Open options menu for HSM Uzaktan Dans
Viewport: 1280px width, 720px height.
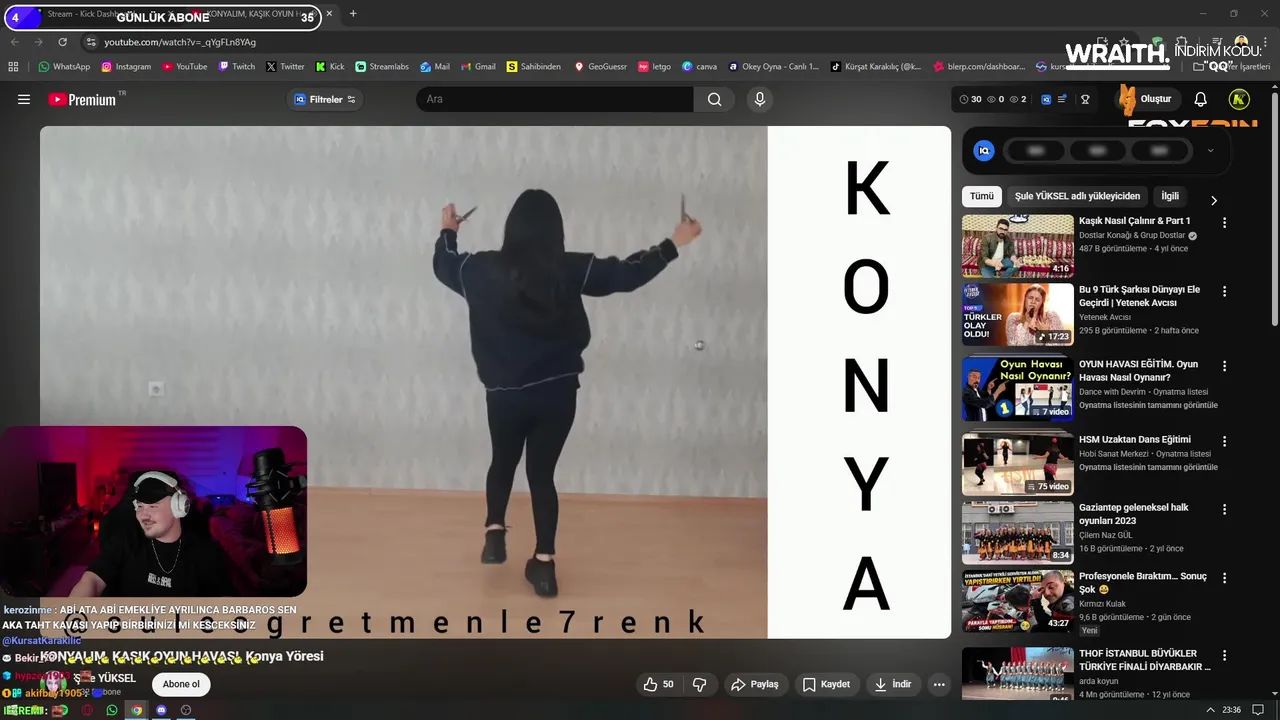[1224, 441]
